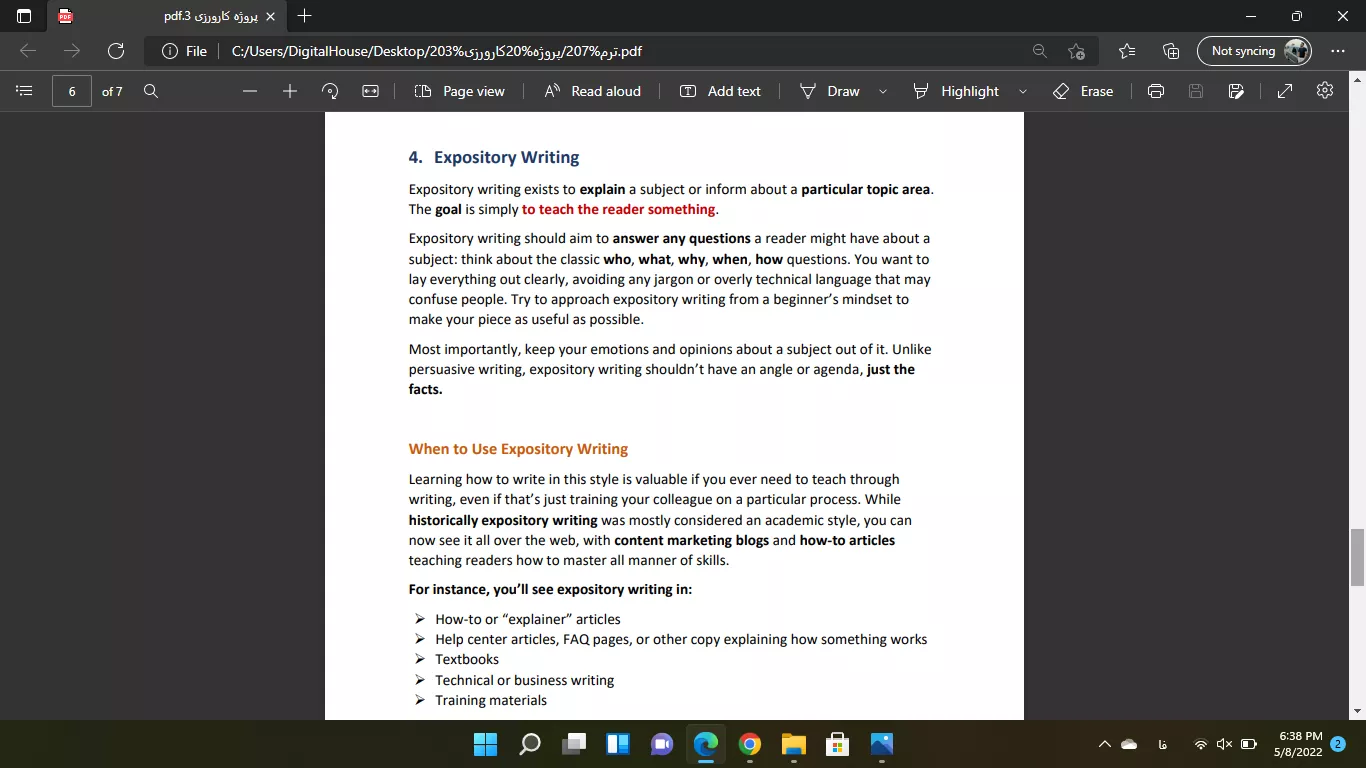Open the PDF find search icon
The image size is (1366, 768).
[151, 91]
